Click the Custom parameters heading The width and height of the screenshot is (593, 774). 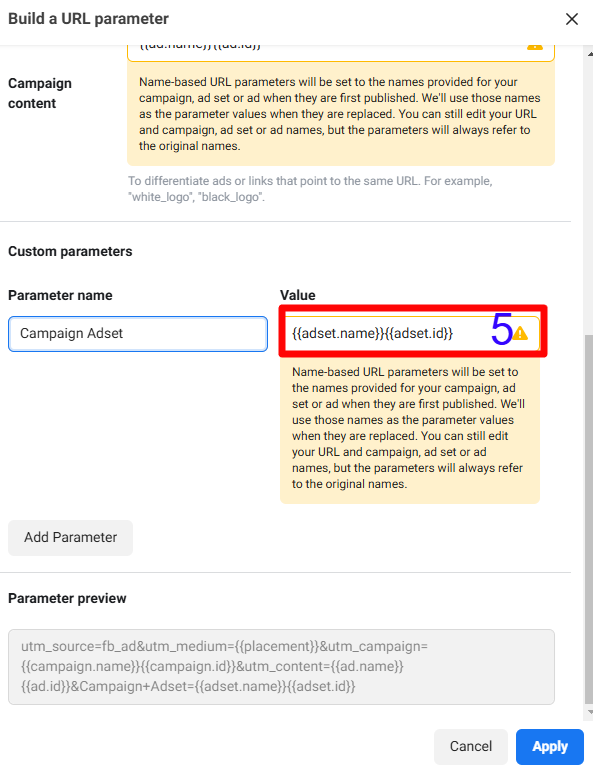click(x=70, y=251)
